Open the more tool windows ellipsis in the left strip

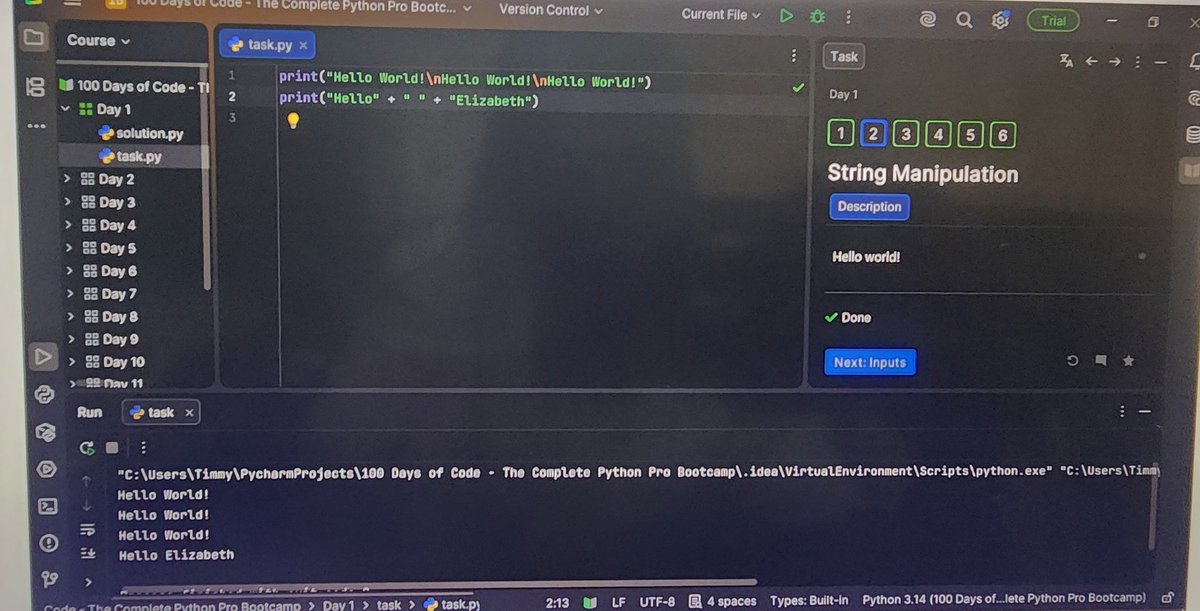tap(35, 126)
